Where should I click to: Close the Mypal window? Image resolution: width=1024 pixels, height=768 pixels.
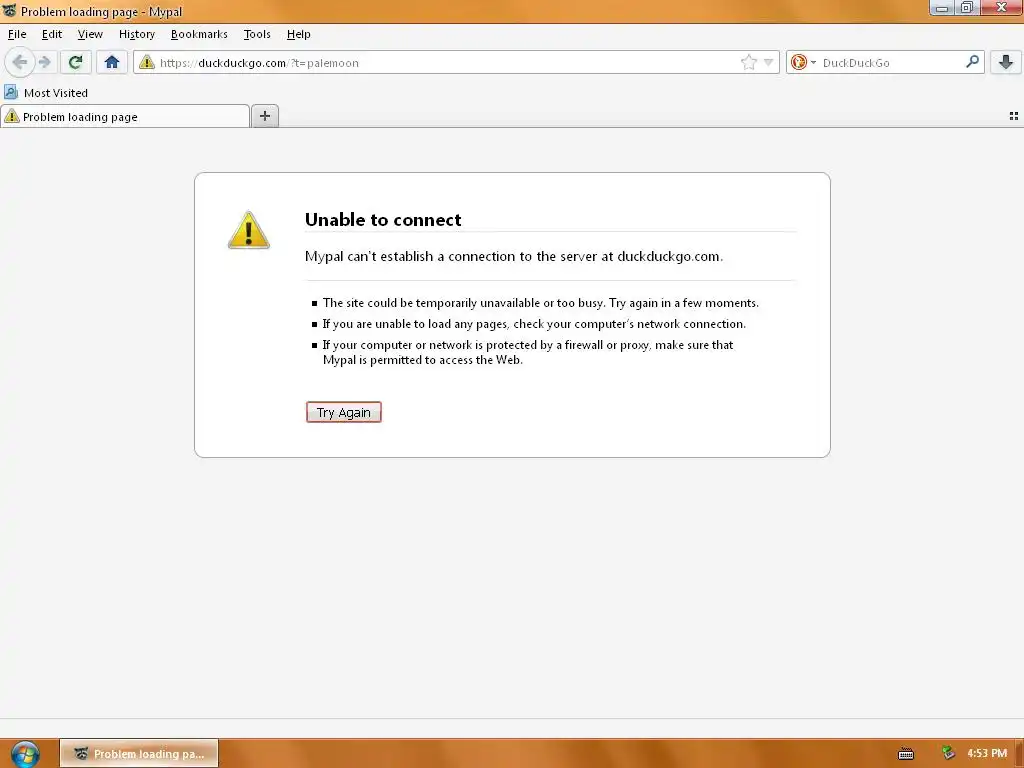coord(1001,8)
